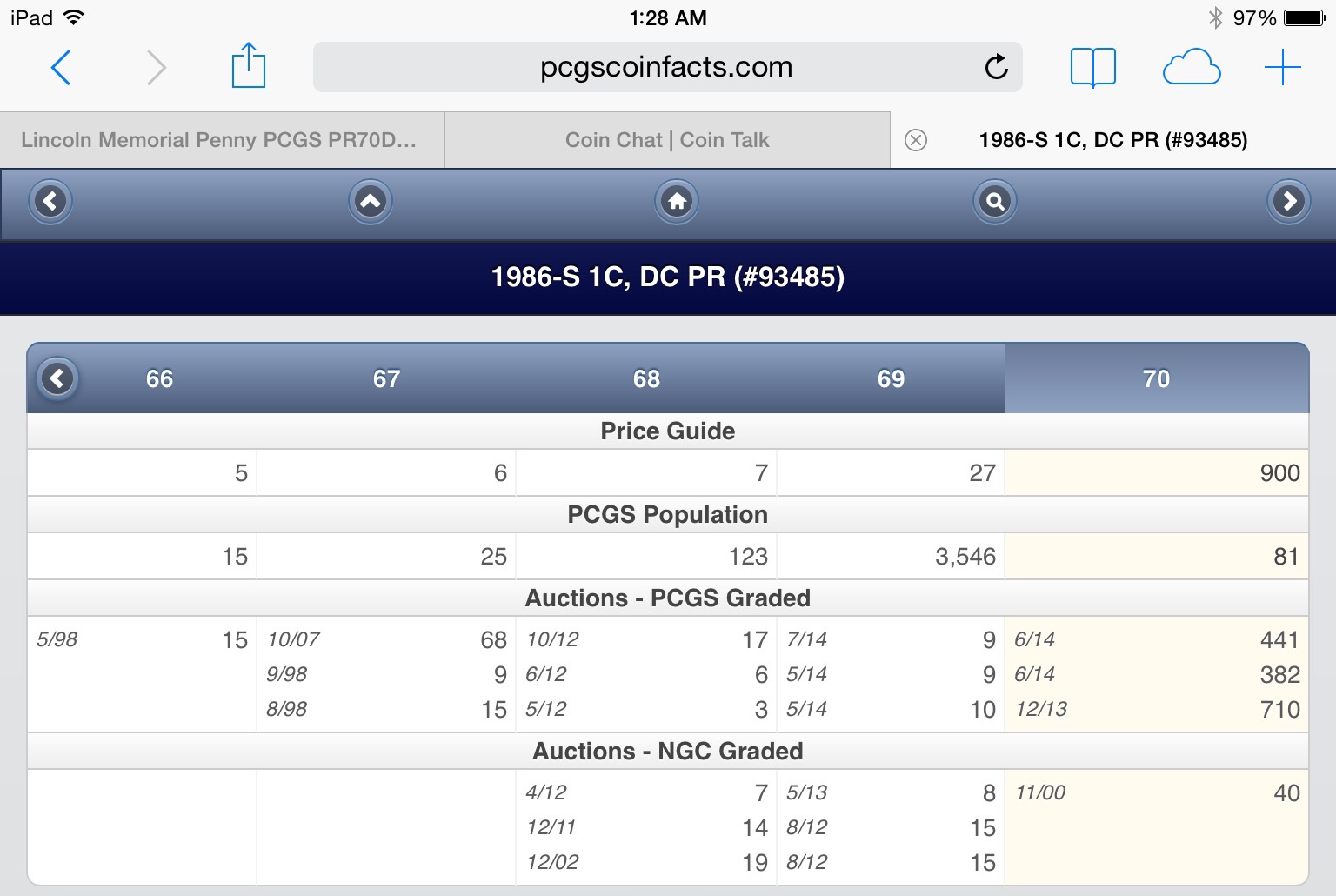Show iCloud tabs

(x=1191, y=67)
